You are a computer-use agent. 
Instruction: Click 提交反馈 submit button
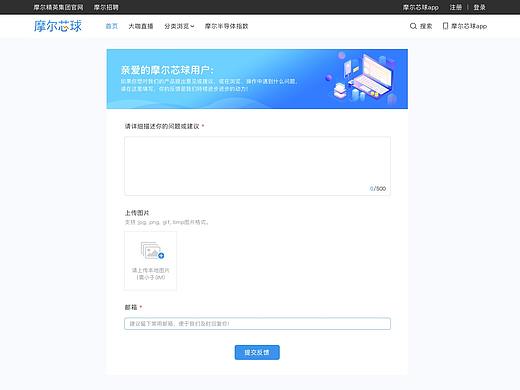point(257,352)
